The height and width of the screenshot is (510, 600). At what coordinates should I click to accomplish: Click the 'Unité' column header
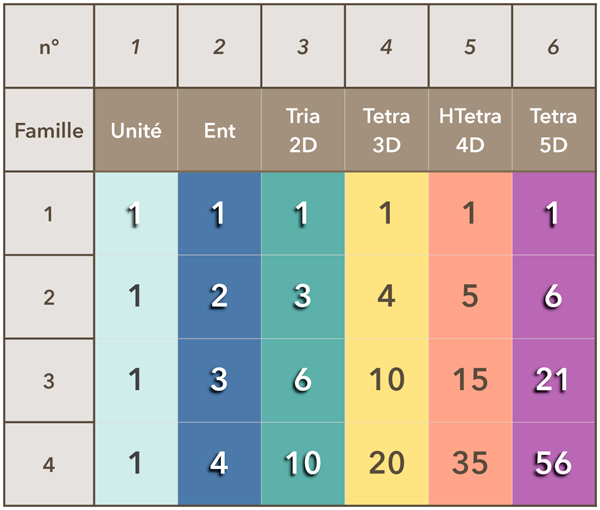pyautogui.click(x=137, y=131)
